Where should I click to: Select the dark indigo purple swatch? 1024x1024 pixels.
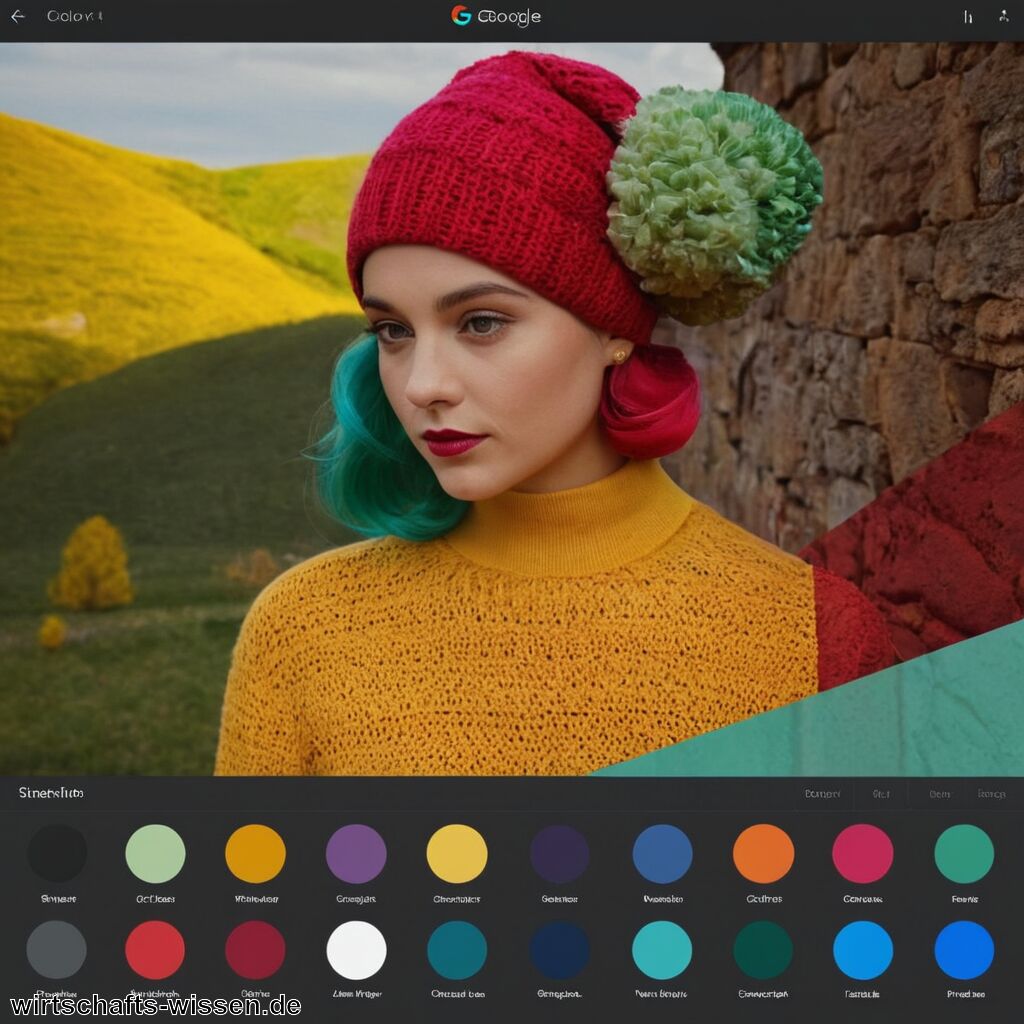(x=560, y=854)
